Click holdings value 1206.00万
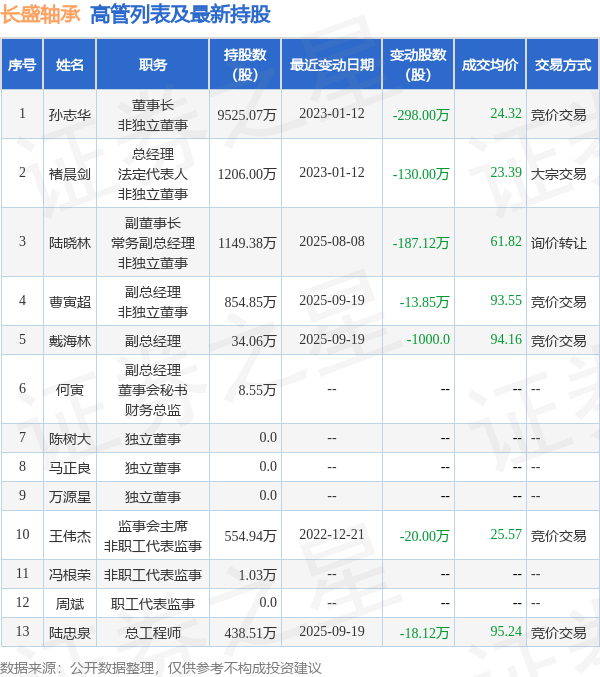The width and height of the screenshot is (600, 677). coord(246,174)
